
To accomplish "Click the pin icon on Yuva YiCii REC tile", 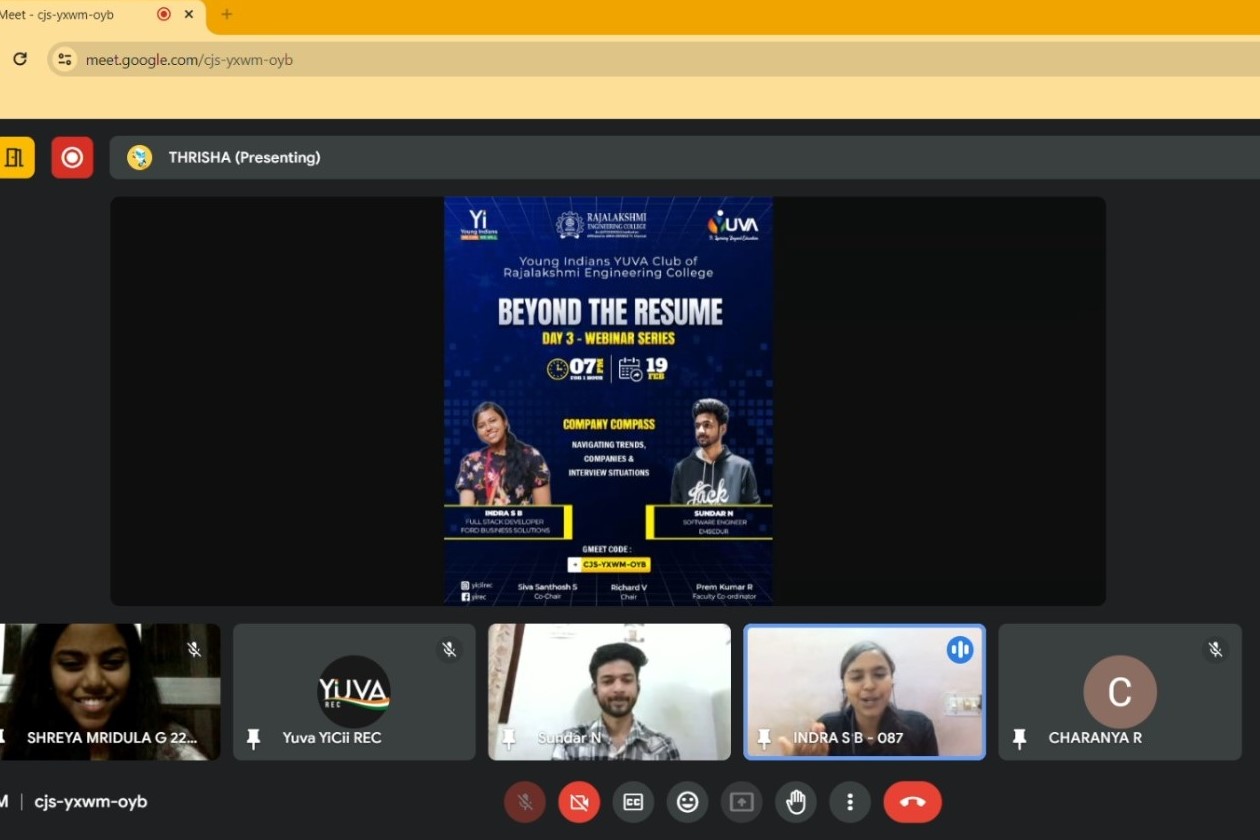I will click(x=253, y=738).
